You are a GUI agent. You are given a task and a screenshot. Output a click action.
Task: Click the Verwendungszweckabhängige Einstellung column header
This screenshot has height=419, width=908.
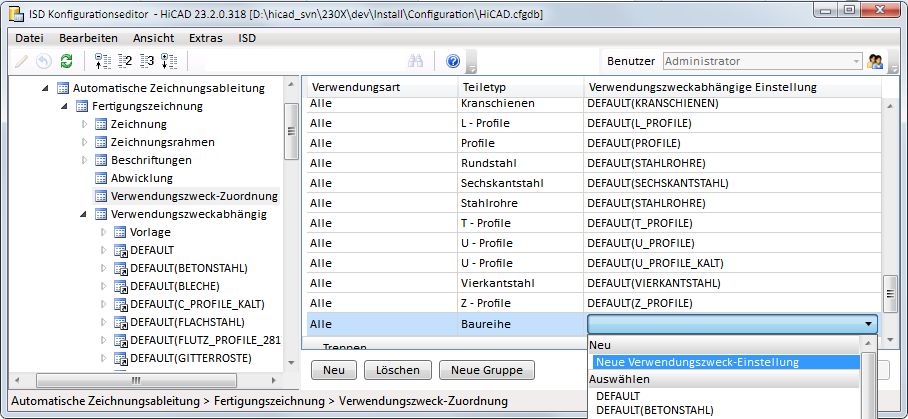pyautogui.click(x=733, y=87)
